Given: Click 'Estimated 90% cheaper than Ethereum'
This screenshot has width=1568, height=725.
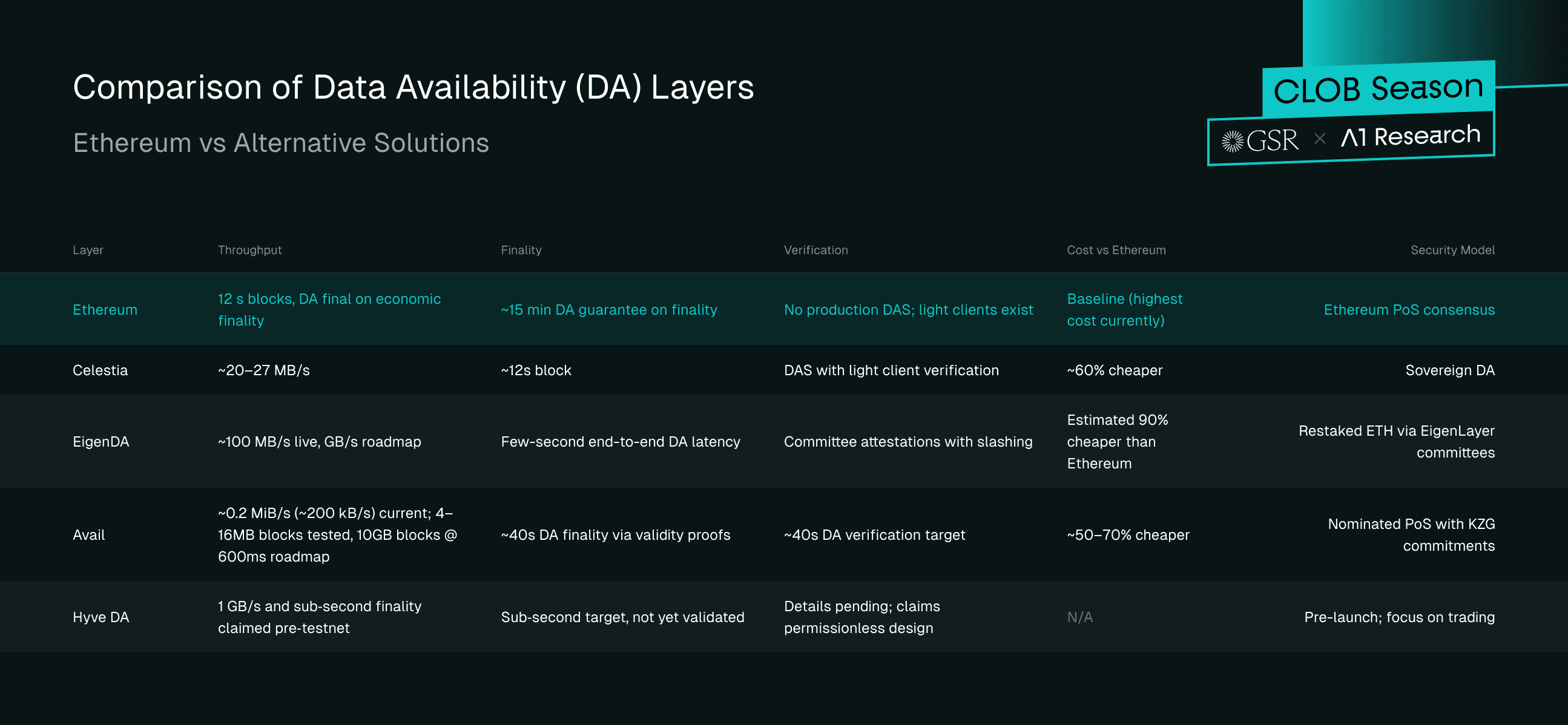Looking at the screenshot, I should [x=1117, y=442].
